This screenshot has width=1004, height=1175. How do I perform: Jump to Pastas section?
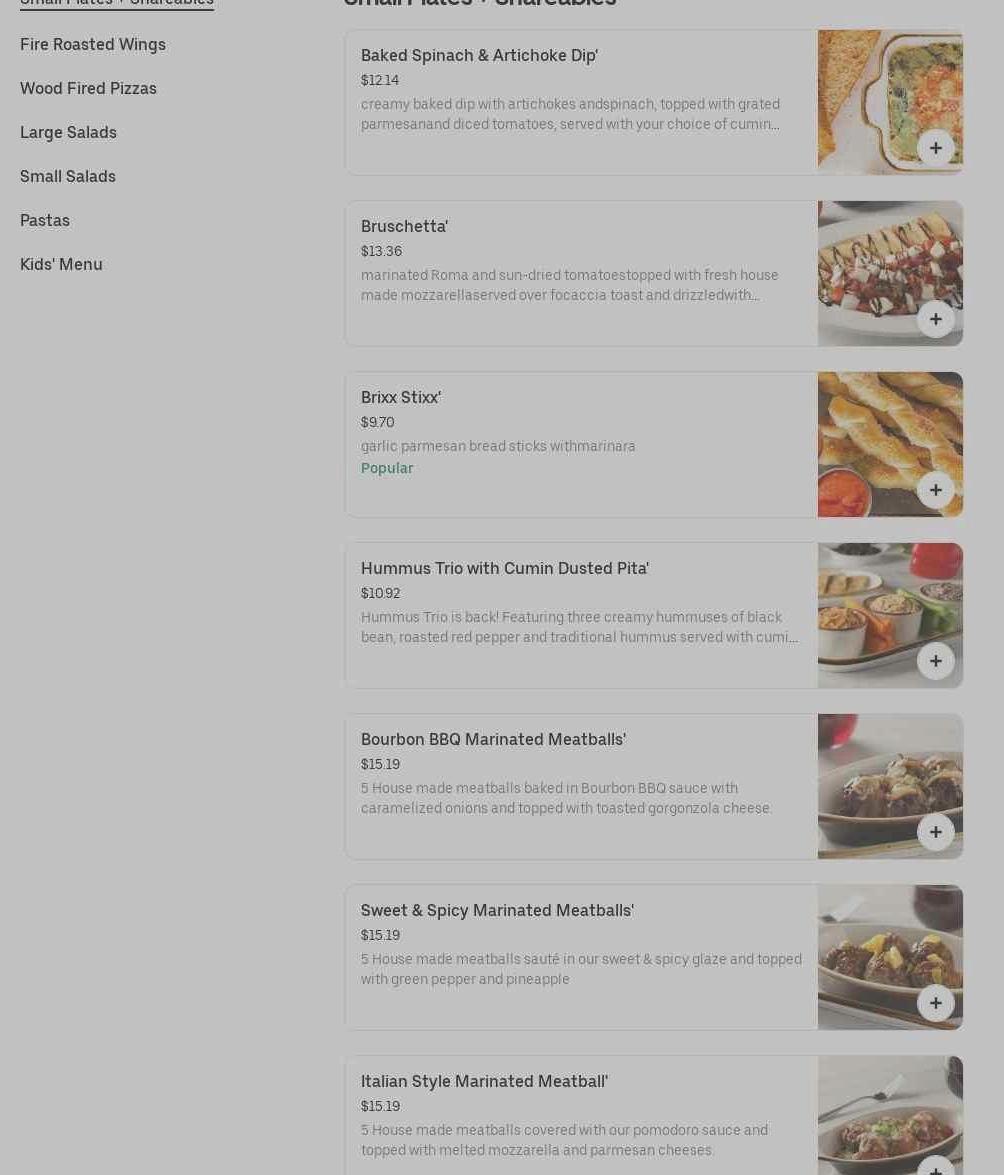(x=45, y=220)
